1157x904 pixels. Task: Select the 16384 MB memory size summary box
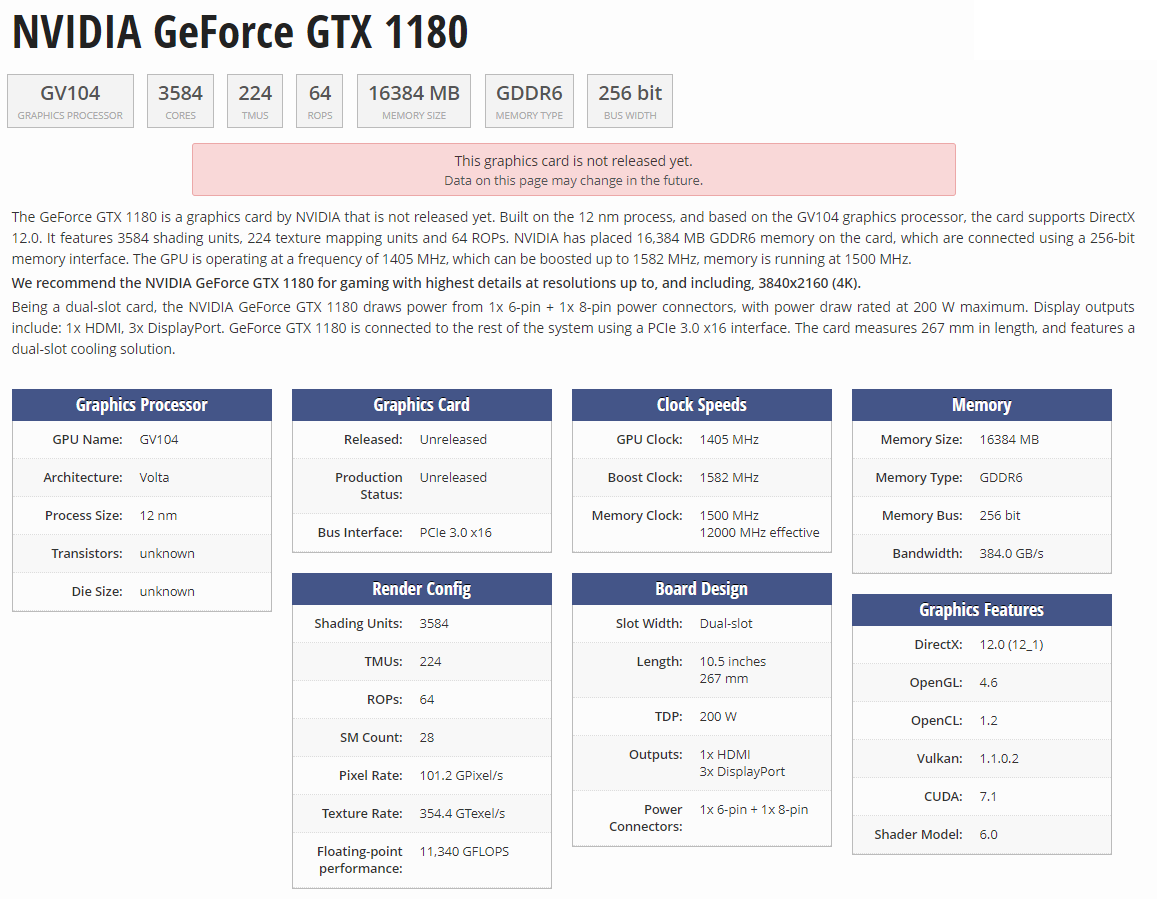[414, 101]
